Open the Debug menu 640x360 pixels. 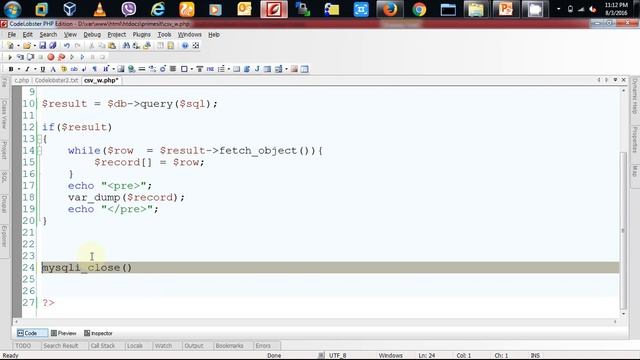[92, 35]
